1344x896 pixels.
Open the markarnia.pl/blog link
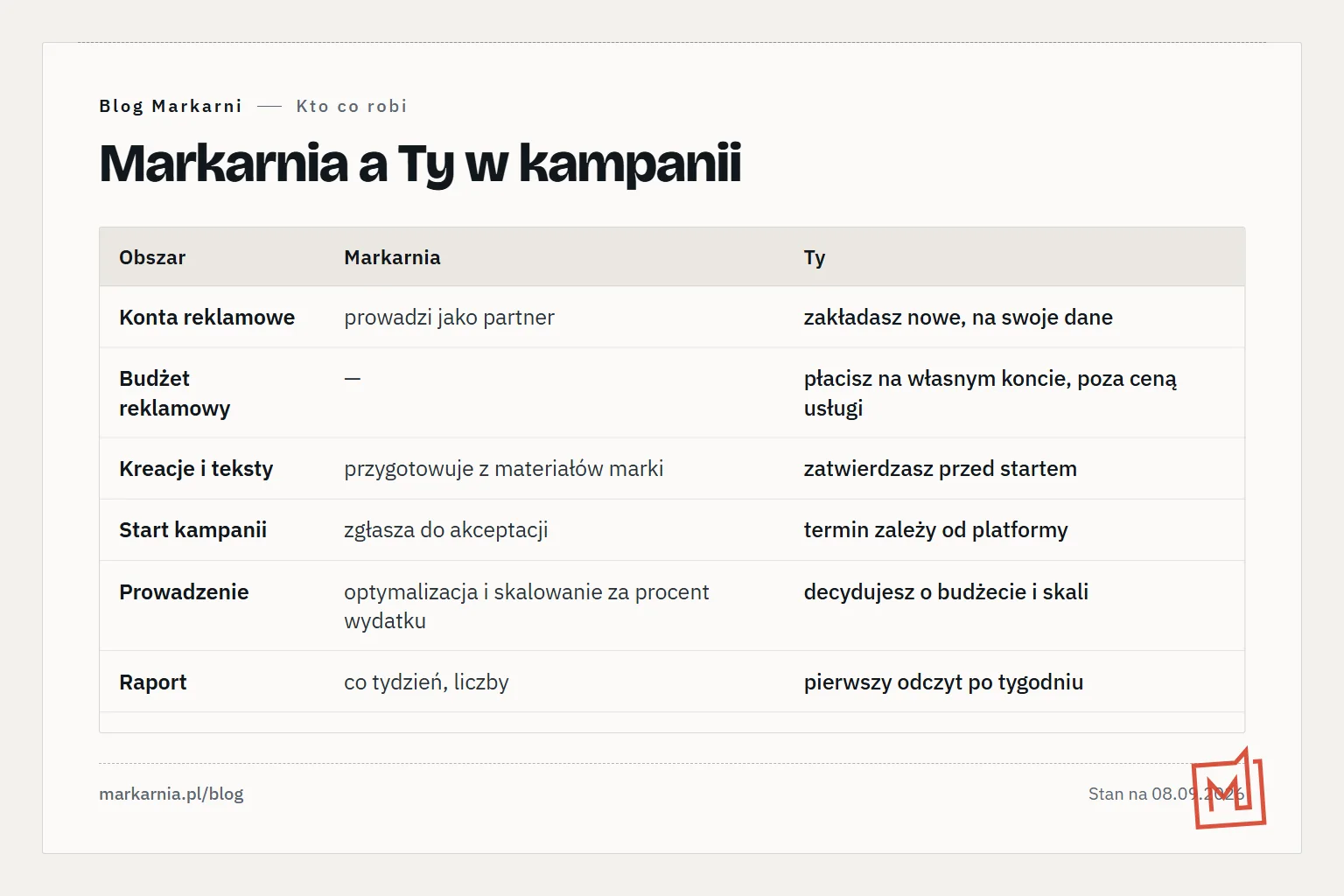tap(171, 794)
